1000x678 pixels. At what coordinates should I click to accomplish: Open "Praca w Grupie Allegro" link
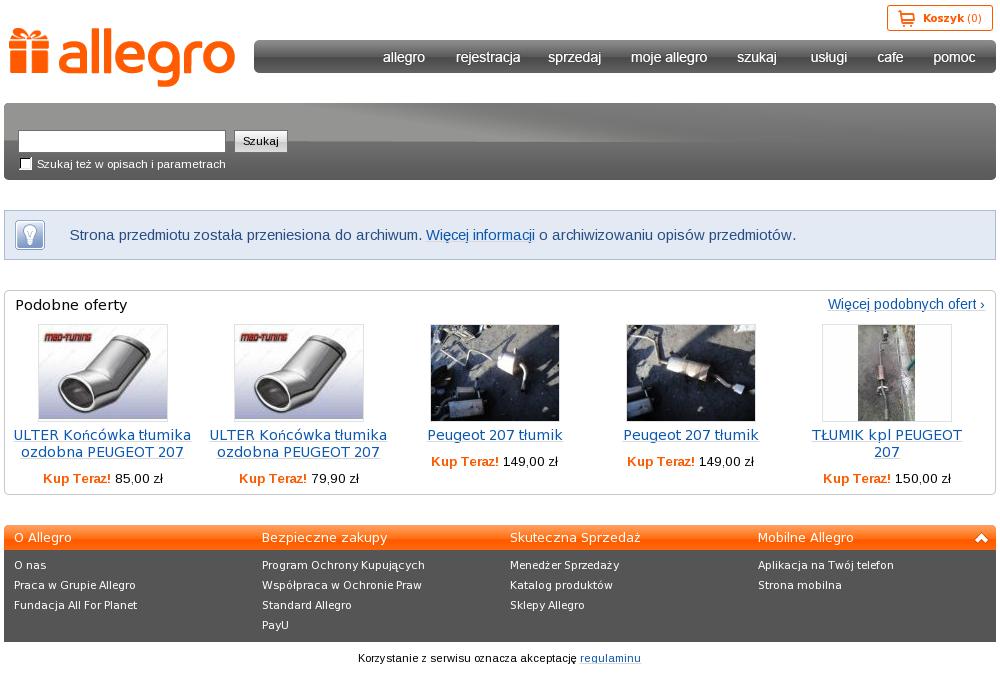[75, 585]
